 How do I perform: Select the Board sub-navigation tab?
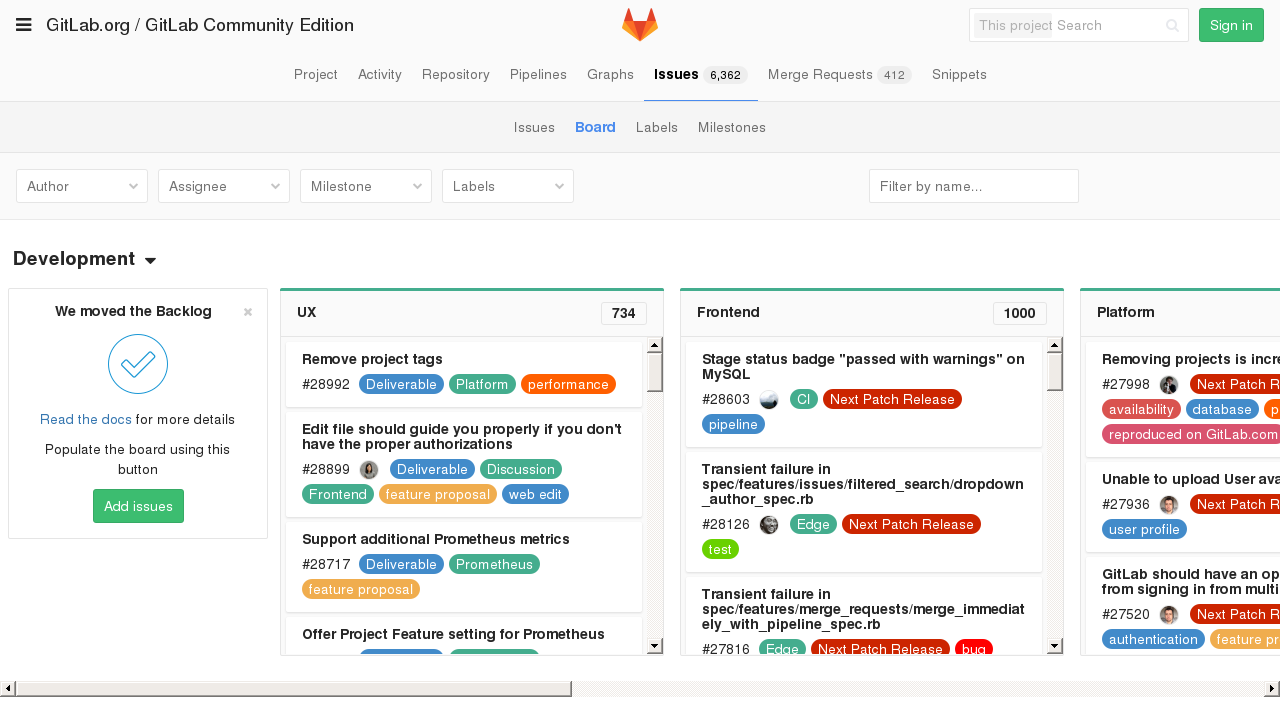click(x=595, y=128)
